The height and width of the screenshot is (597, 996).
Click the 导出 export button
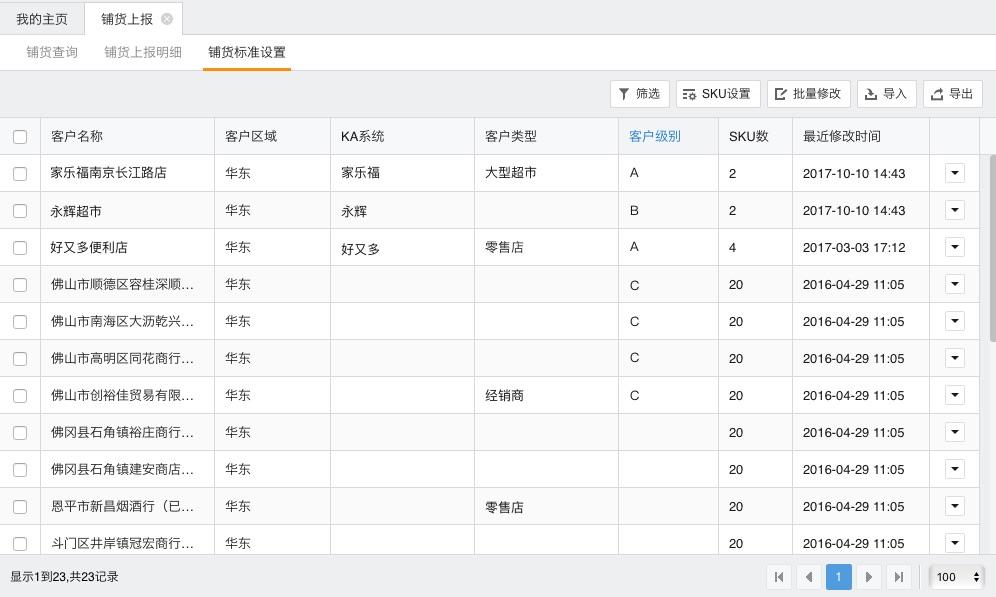point(952,94)
